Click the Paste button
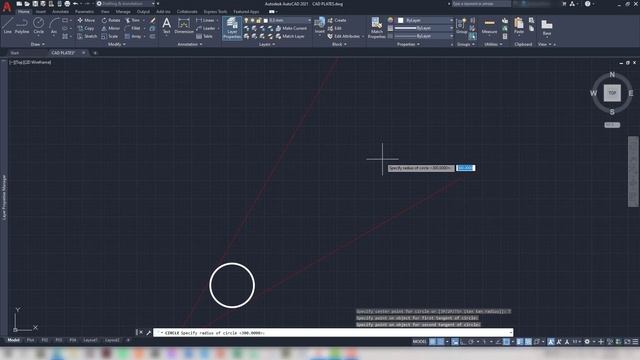This screenshot has width=640, height=360. point(519,26)
